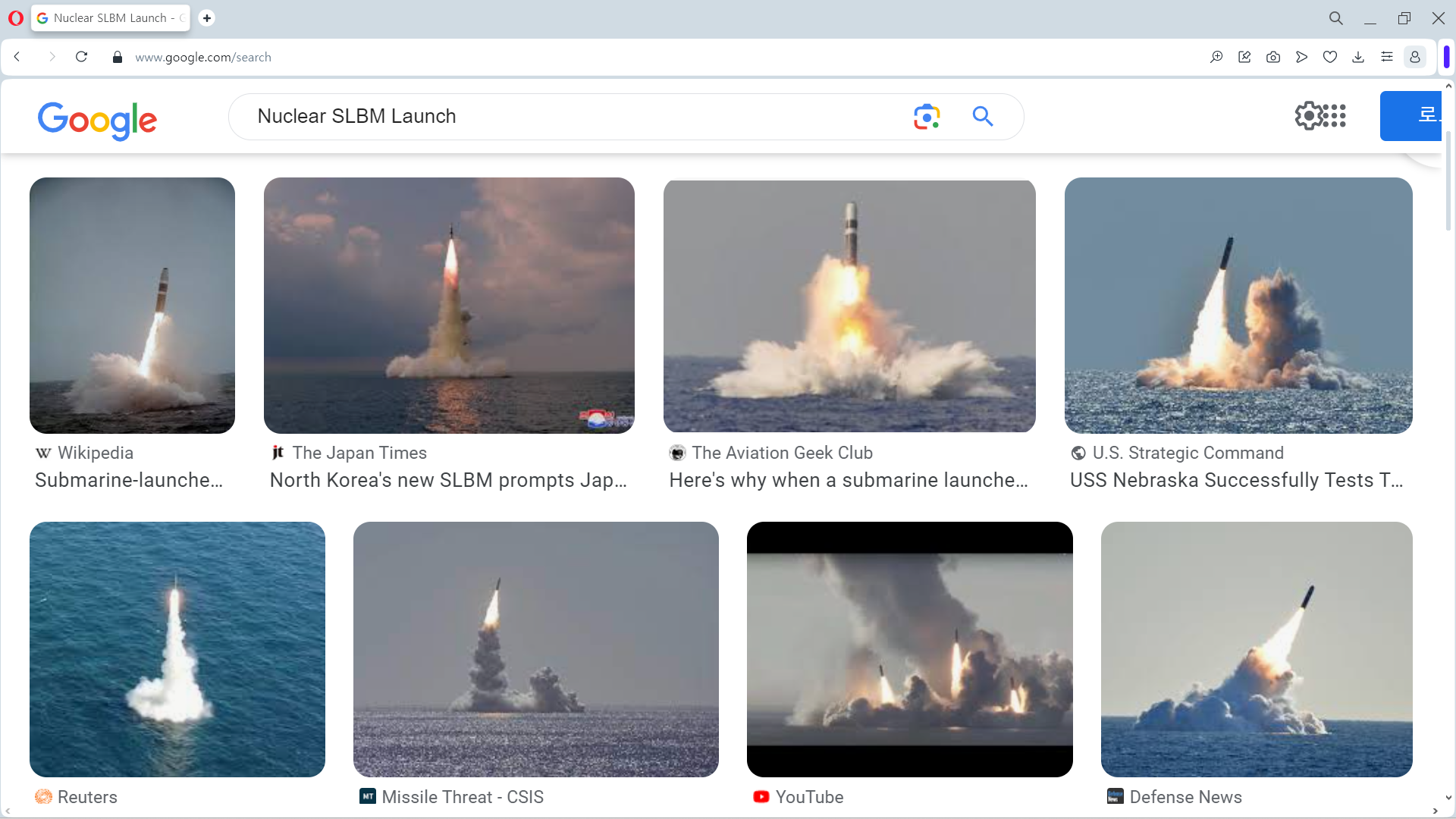Click inside the Nuclear SLBM Launch search box

576,117
